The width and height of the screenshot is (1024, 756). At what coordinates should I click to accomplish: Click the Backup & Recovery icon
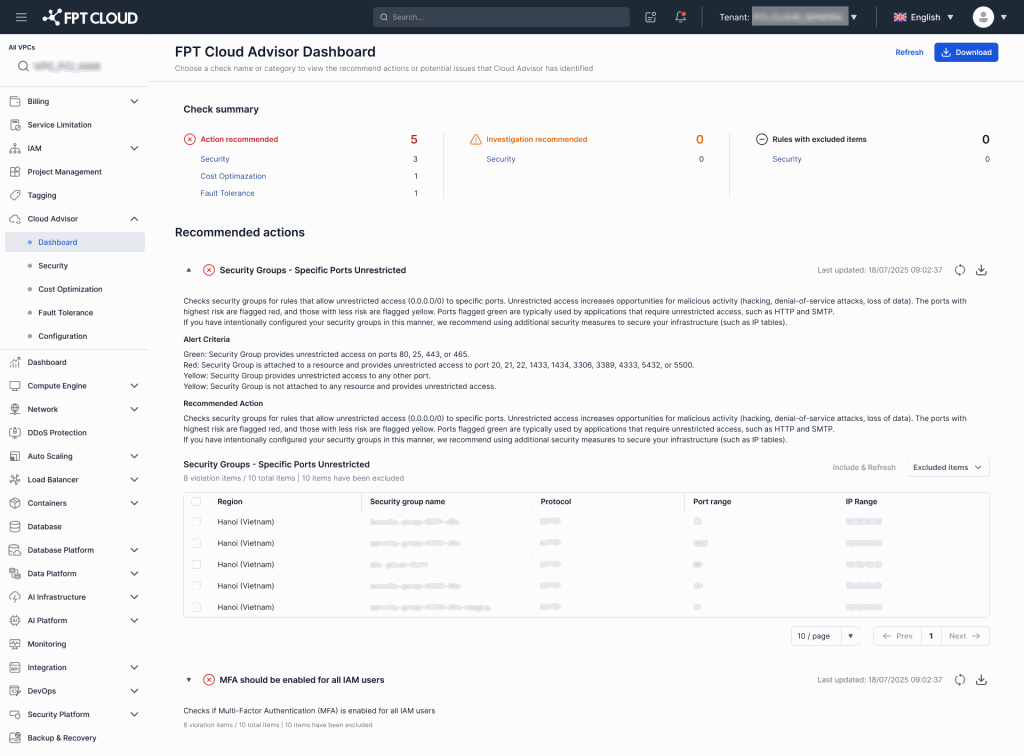(15, 738)
